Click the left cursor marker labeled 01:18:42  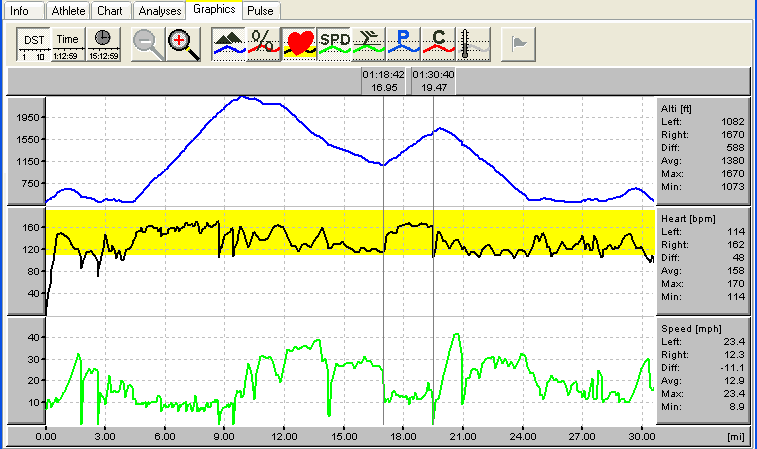coord(384,81)
